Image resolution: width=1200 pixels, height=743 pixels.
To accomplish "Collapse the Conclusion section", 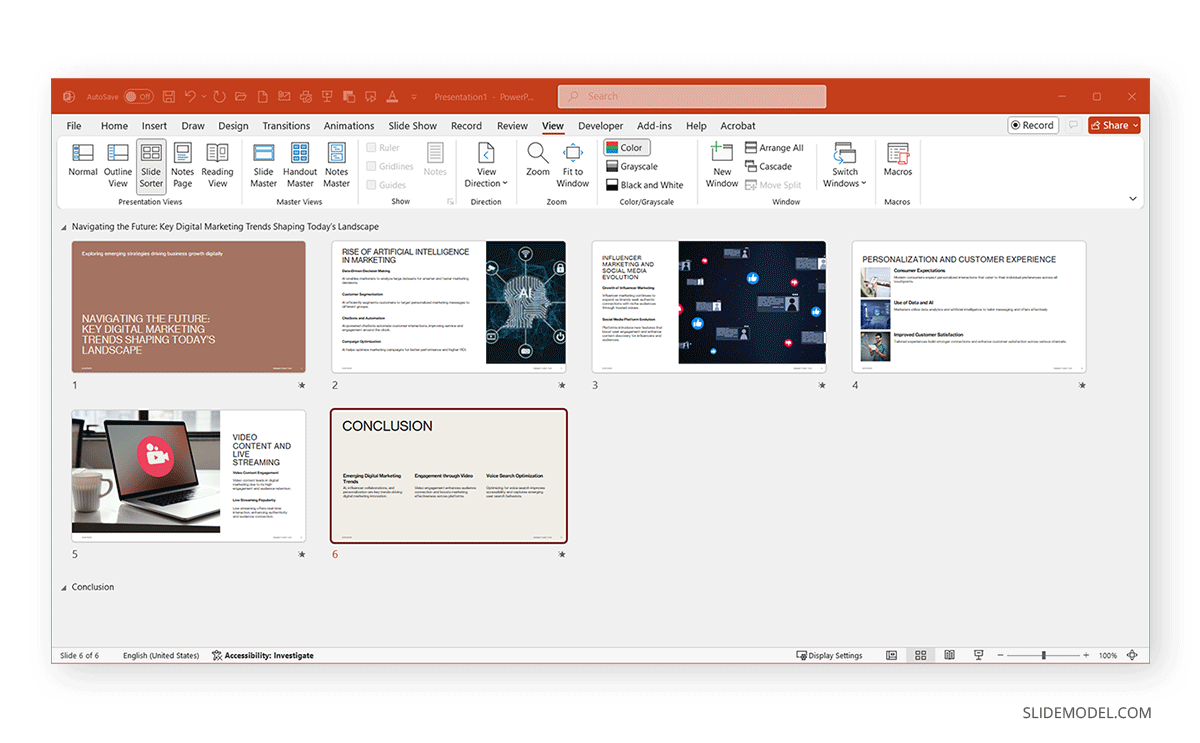I will click(65, 588).
